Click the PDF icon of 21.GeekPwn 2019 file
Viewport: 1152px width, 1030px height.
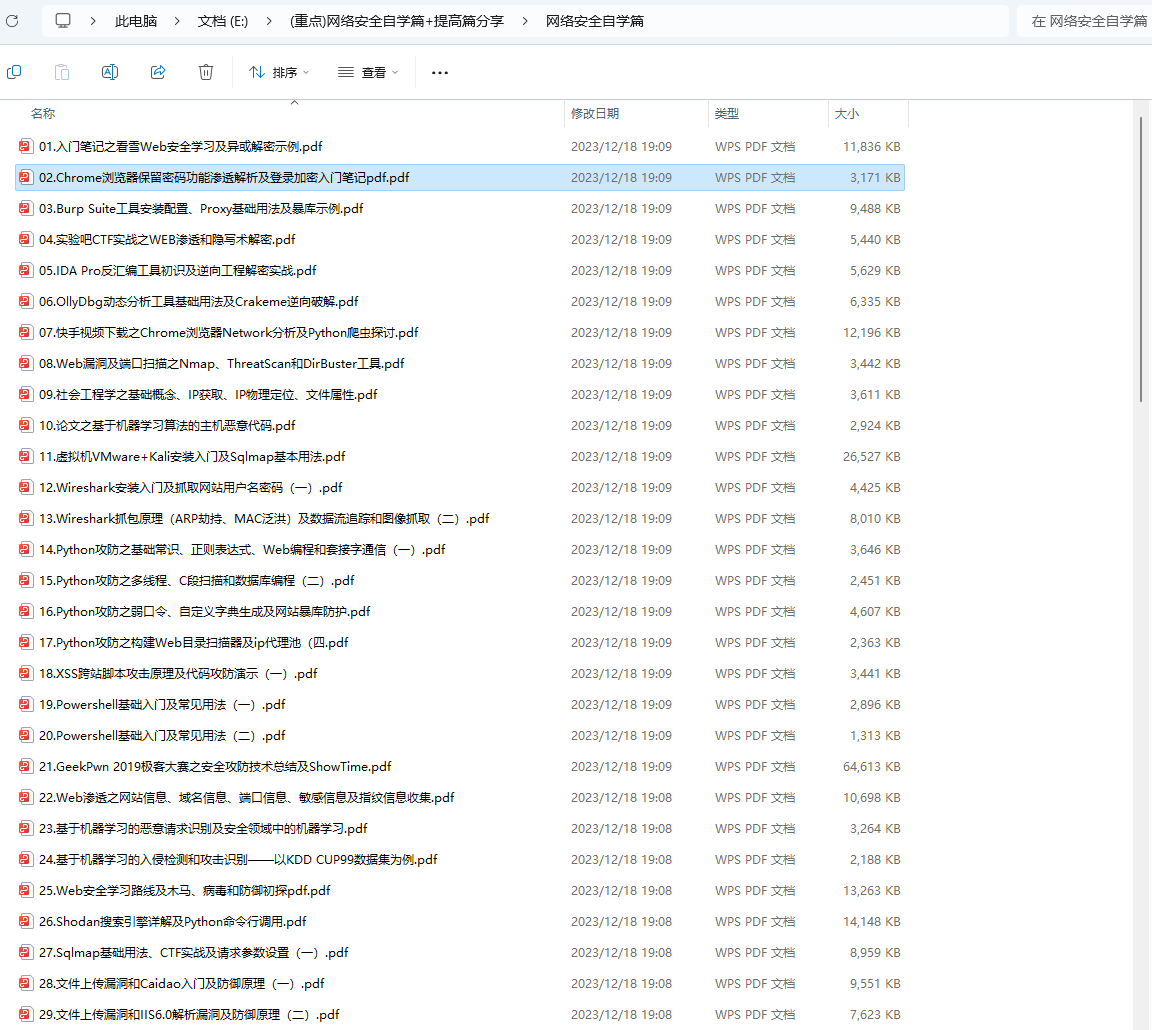26,766
